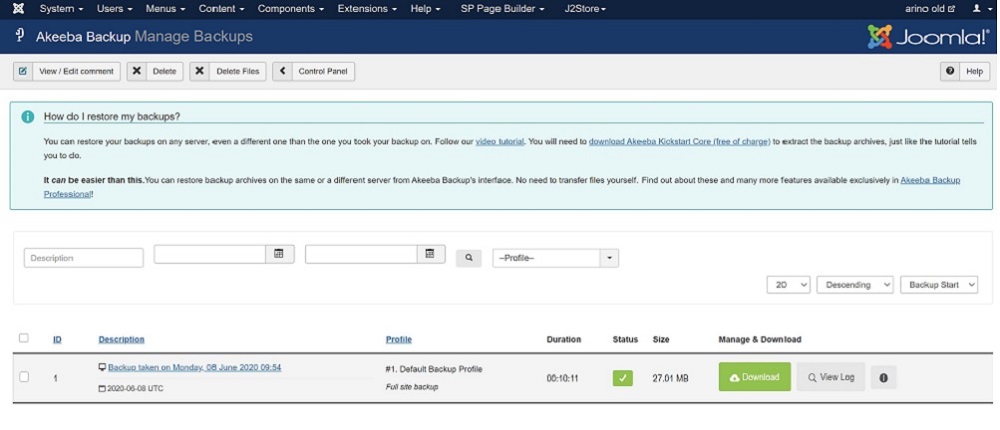This screenshot has height=430, width=1000.
Task: Open Backup taken on Monday, 08 June 2020 link
Action: click(x=195, y=367)
